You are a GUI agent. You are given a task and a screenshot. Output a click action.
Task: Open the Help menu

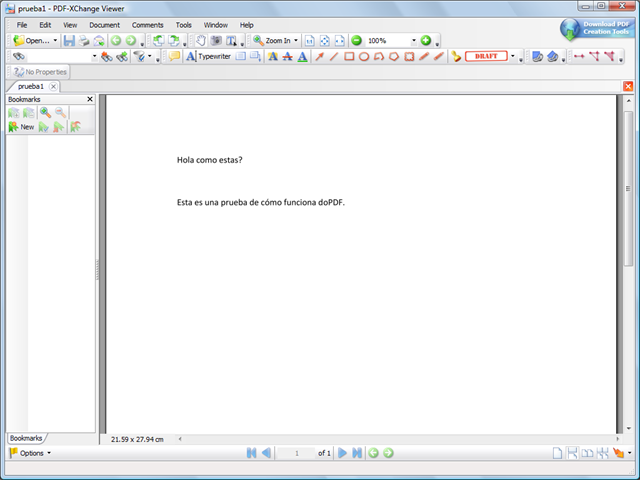click(x=246, y=25)
